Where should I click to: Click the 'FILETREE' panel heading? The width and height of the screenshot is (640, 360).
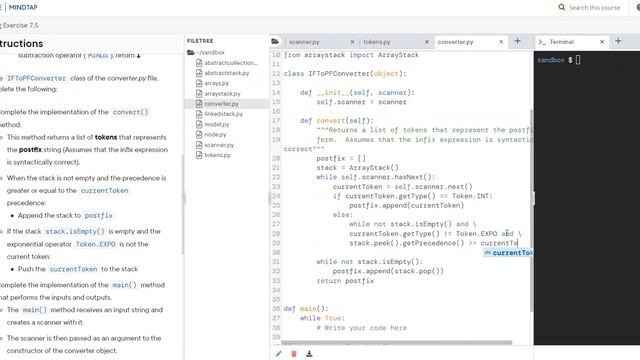pyautogui.click(x=200, y=41)
